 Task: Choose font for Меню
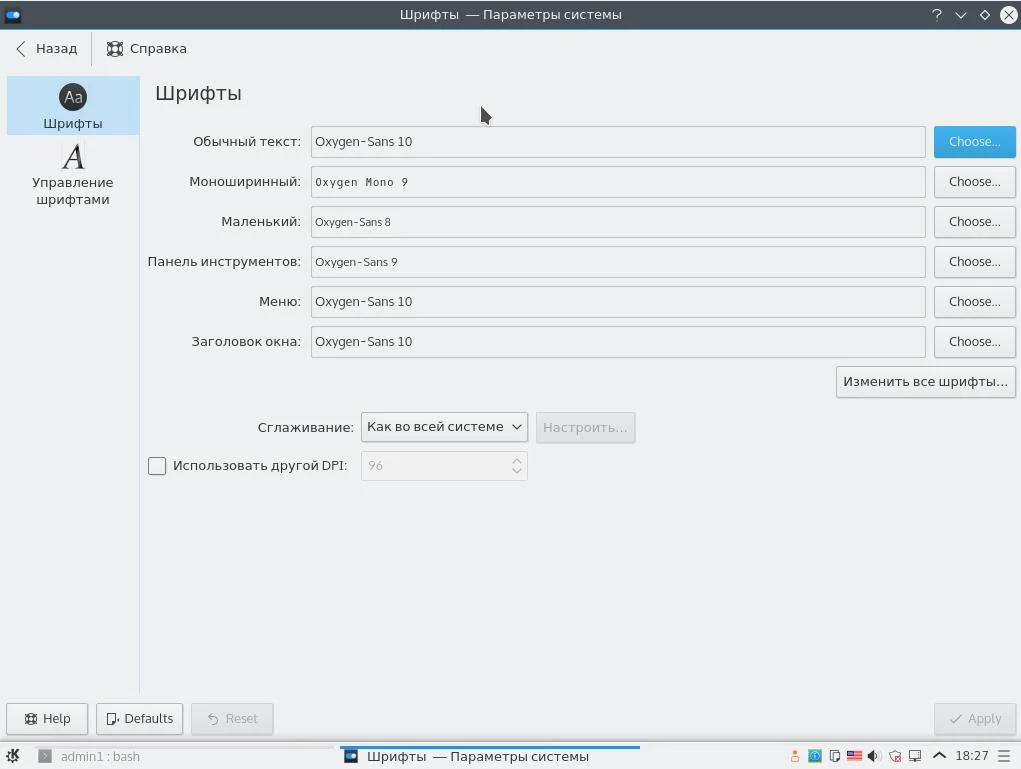click(974, 302)
